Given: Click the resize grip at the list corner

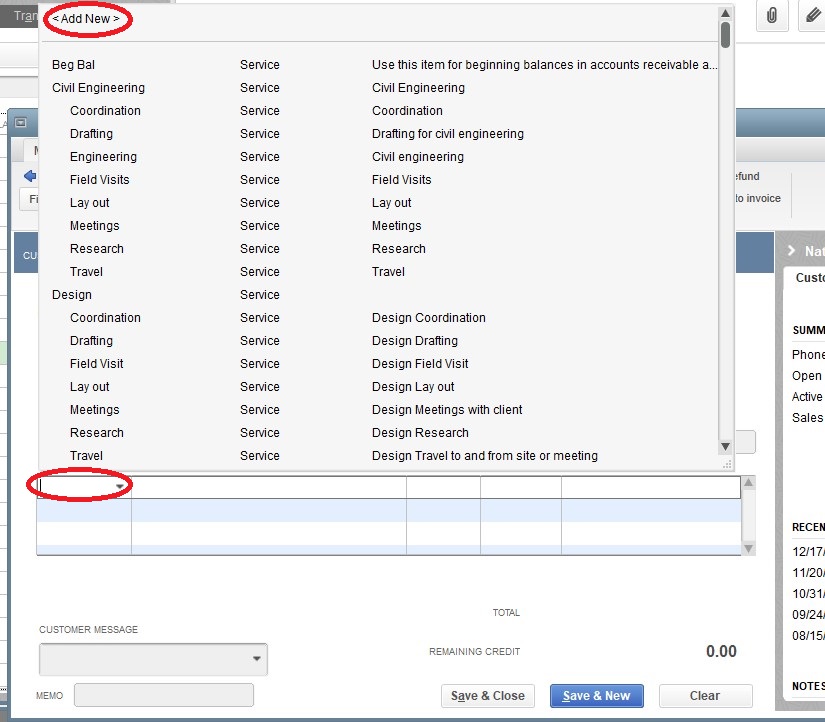Looking at the screenshot, I should [x=726, y=462].
